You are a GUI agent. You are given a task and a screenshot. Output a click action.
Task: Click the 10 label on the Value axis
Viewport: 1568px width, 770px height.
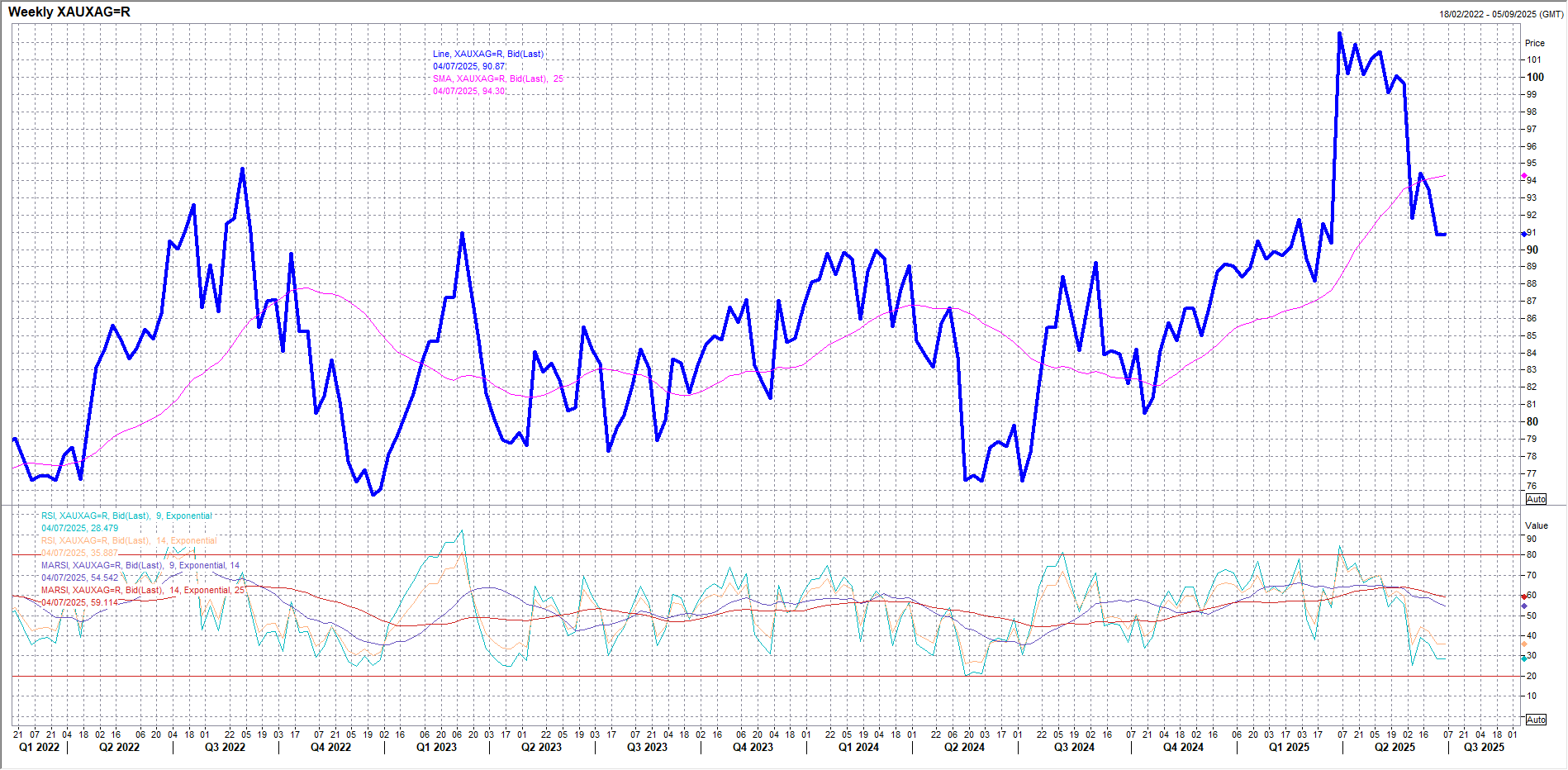(x=1532, y=696)
